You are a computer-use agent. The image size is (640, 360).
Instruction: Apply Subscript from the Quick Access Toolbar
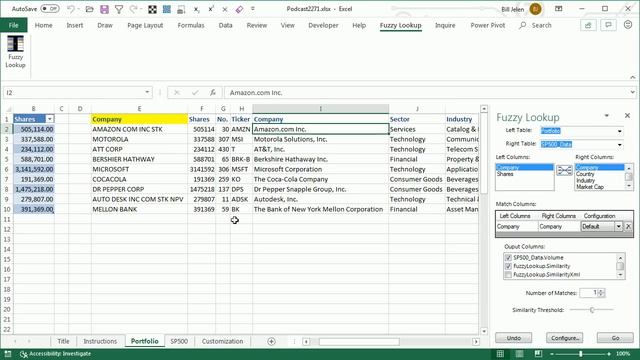pos(196,9)
